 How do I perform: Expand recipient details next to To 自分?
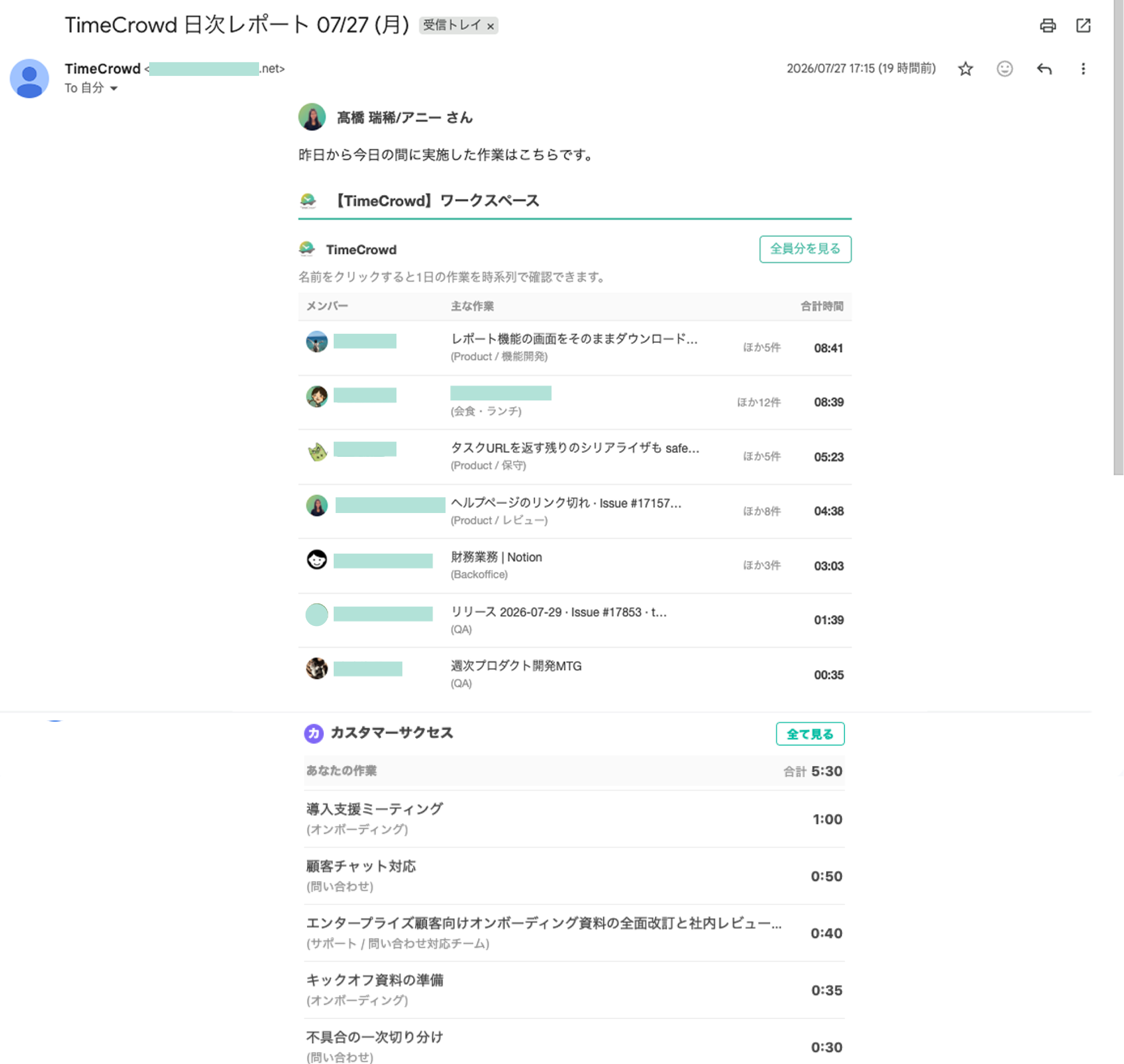pyautogui.click(x=113, y=88)
